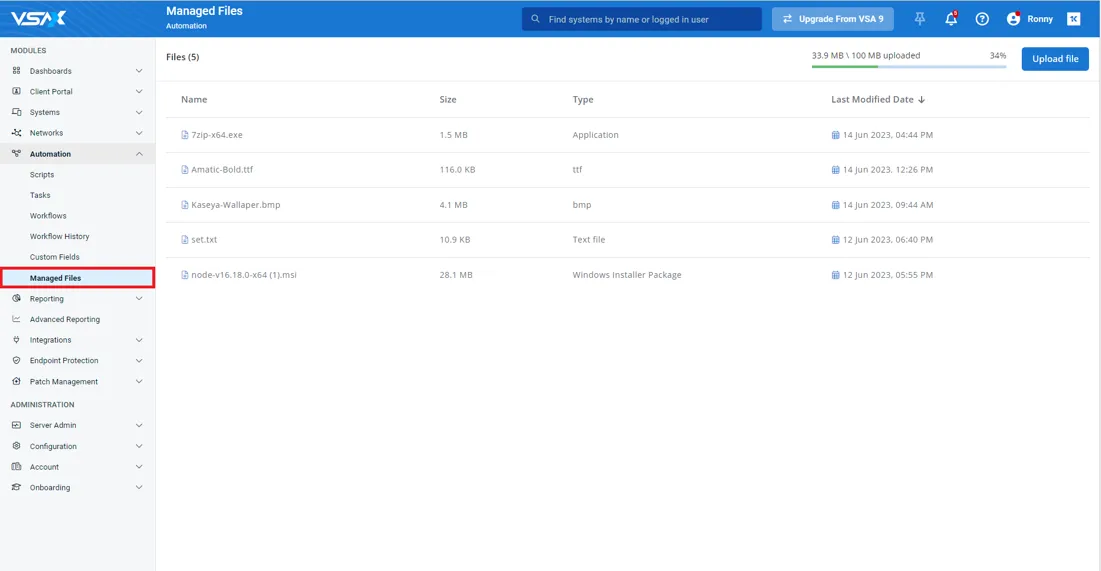Viewport: 1101px width, 571px height.
Task: Click the Ronny user profile icon
Action: [x=1013, y=19]
